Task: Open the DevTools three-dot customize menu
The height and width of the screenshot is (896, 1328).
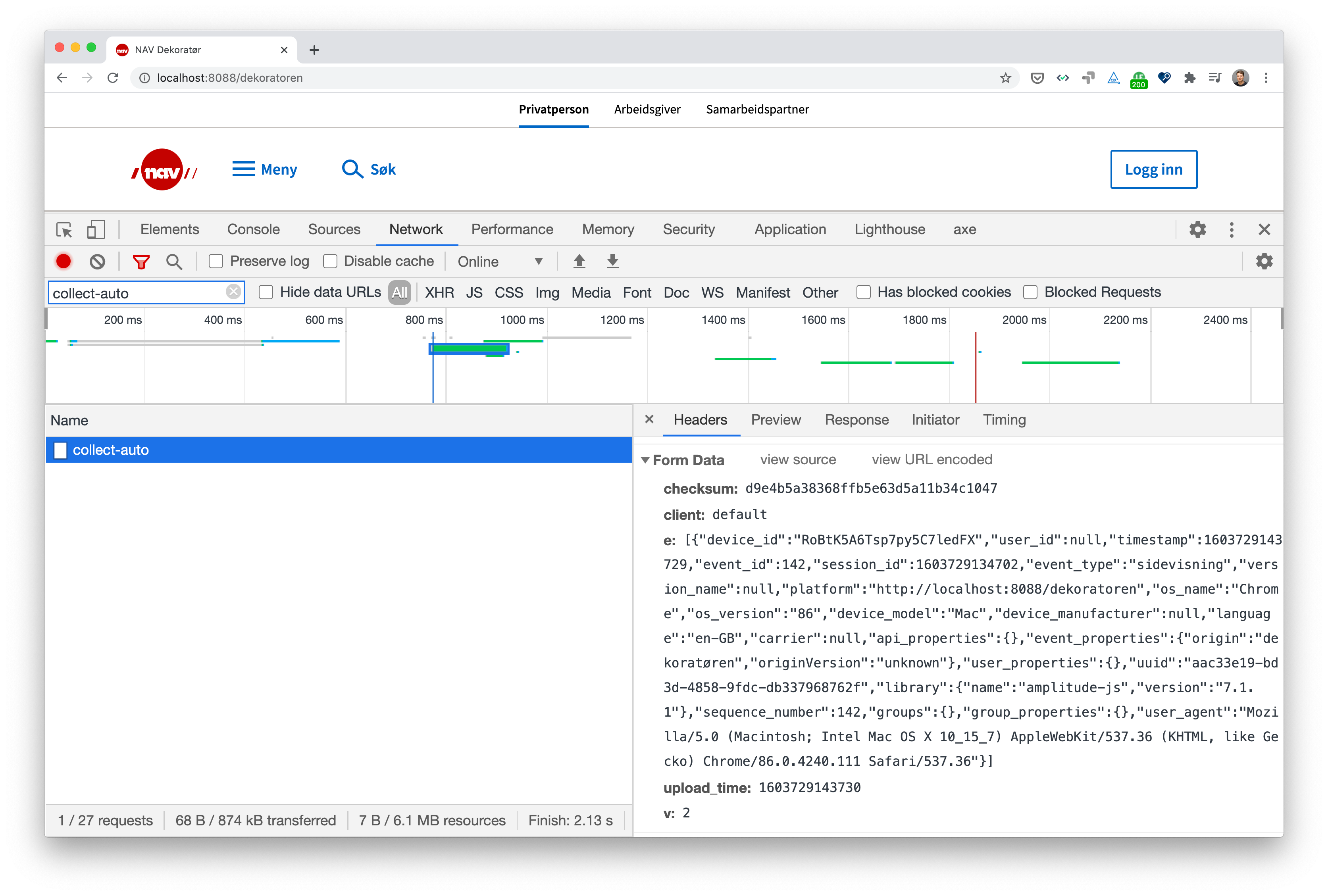Action: coord(1232,230)
